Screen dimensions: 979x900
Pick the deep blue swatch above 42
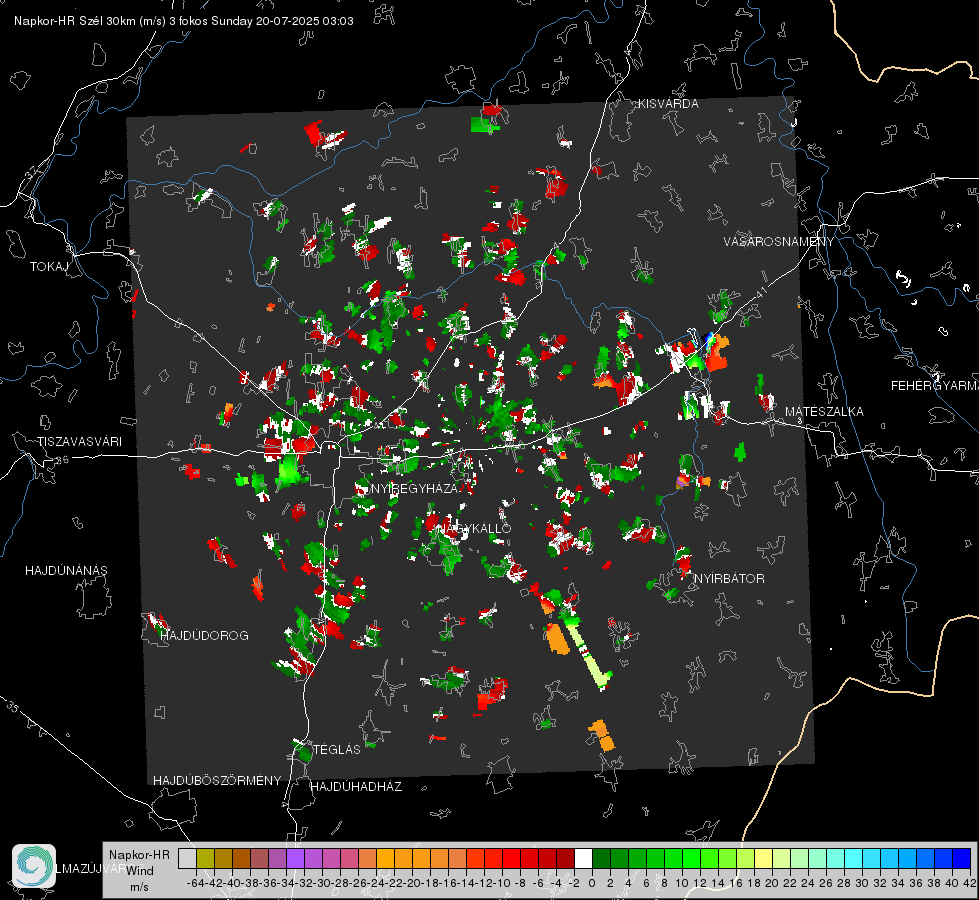coord(962,858)
